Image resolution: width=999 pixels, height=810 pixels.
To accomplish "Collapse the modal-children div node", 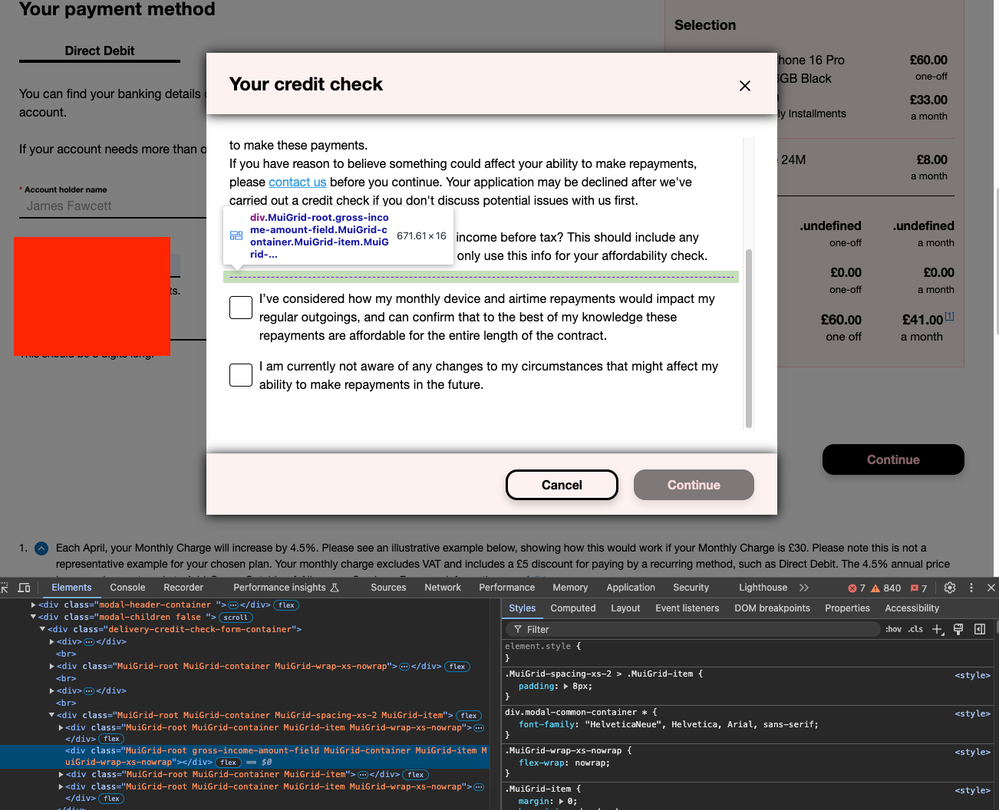I will (35, 617).
